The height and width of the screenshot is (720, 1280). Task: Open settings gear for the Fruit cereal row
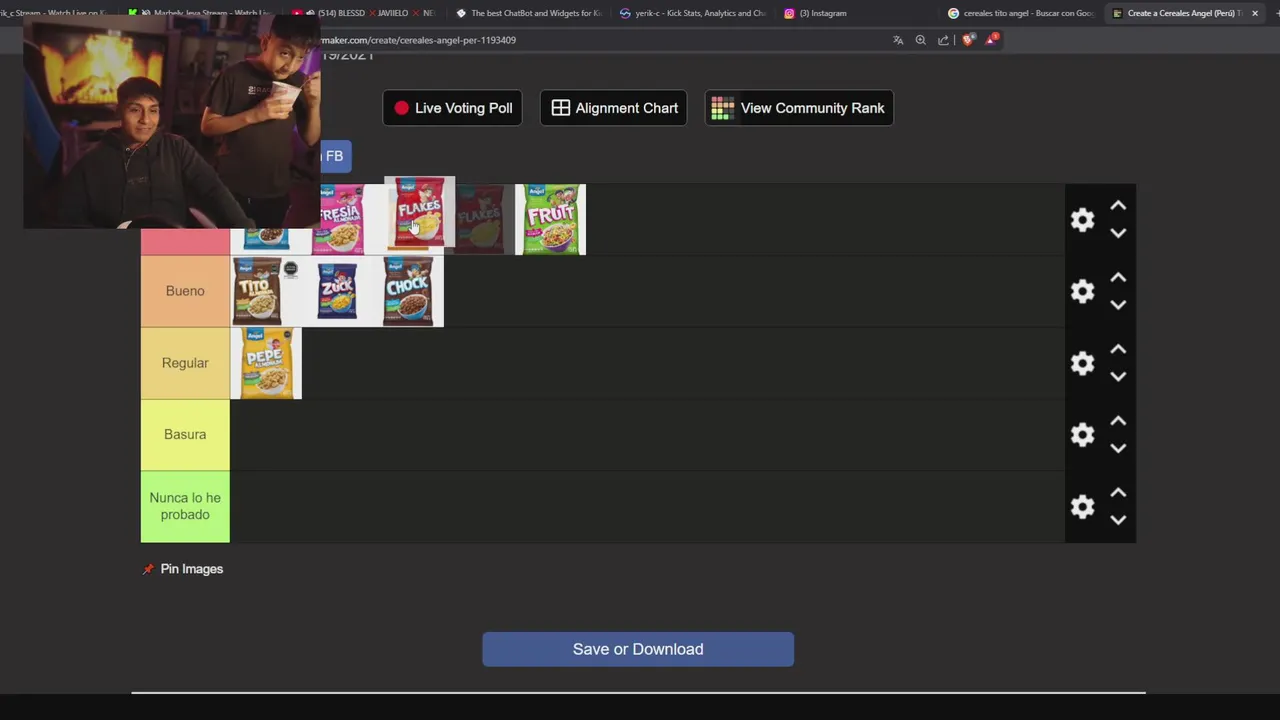tap(1082, 220)
